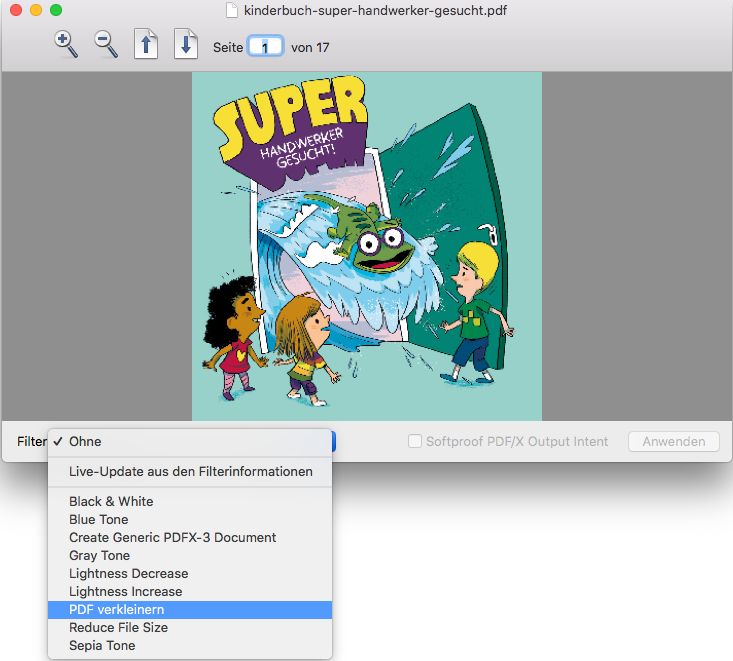Select Black & White filter

[x=190, y=502]
